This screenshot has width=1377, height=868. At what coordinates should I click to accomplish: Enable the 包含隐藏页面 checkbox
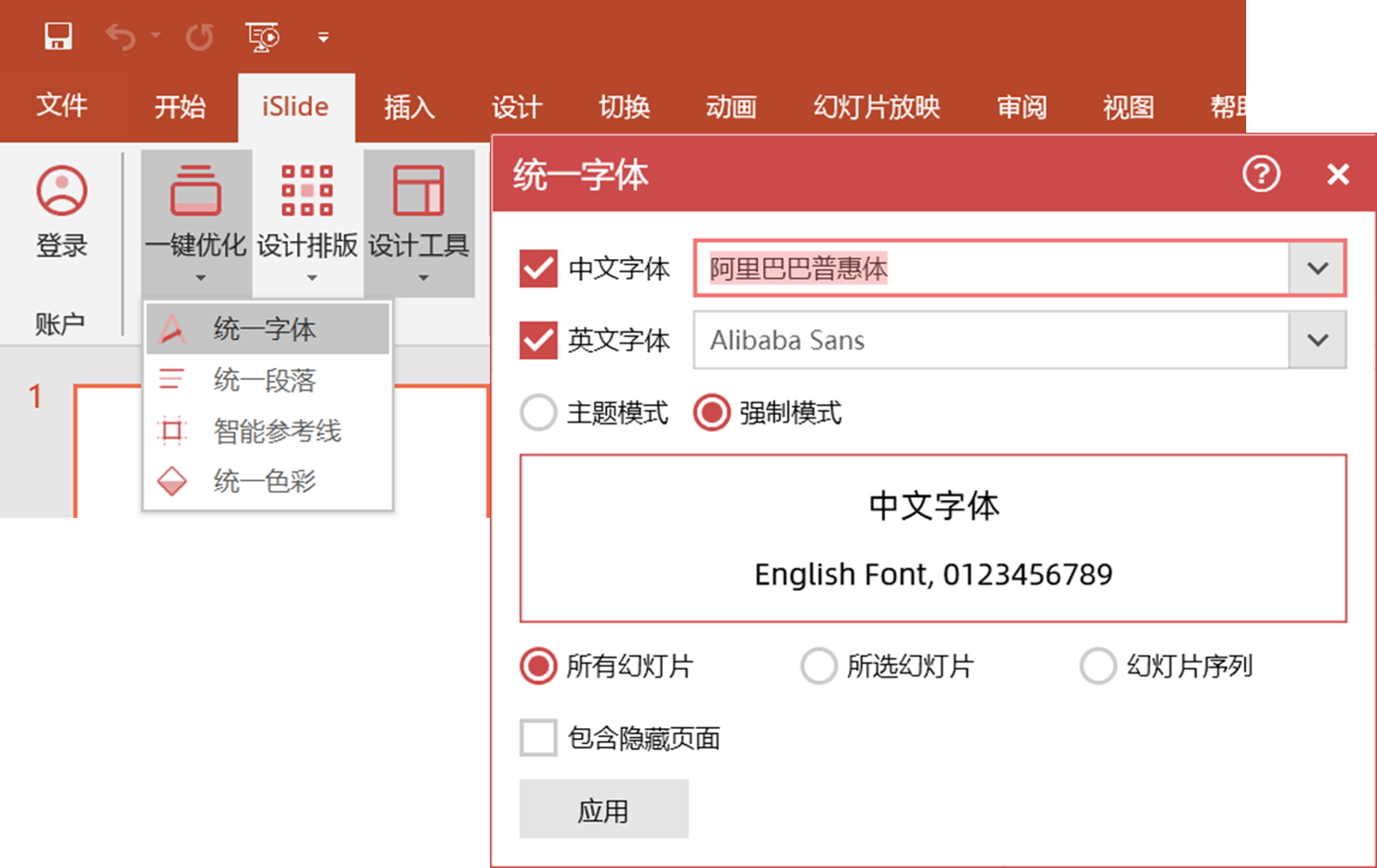pyautogui.click(x=538, y=738)
